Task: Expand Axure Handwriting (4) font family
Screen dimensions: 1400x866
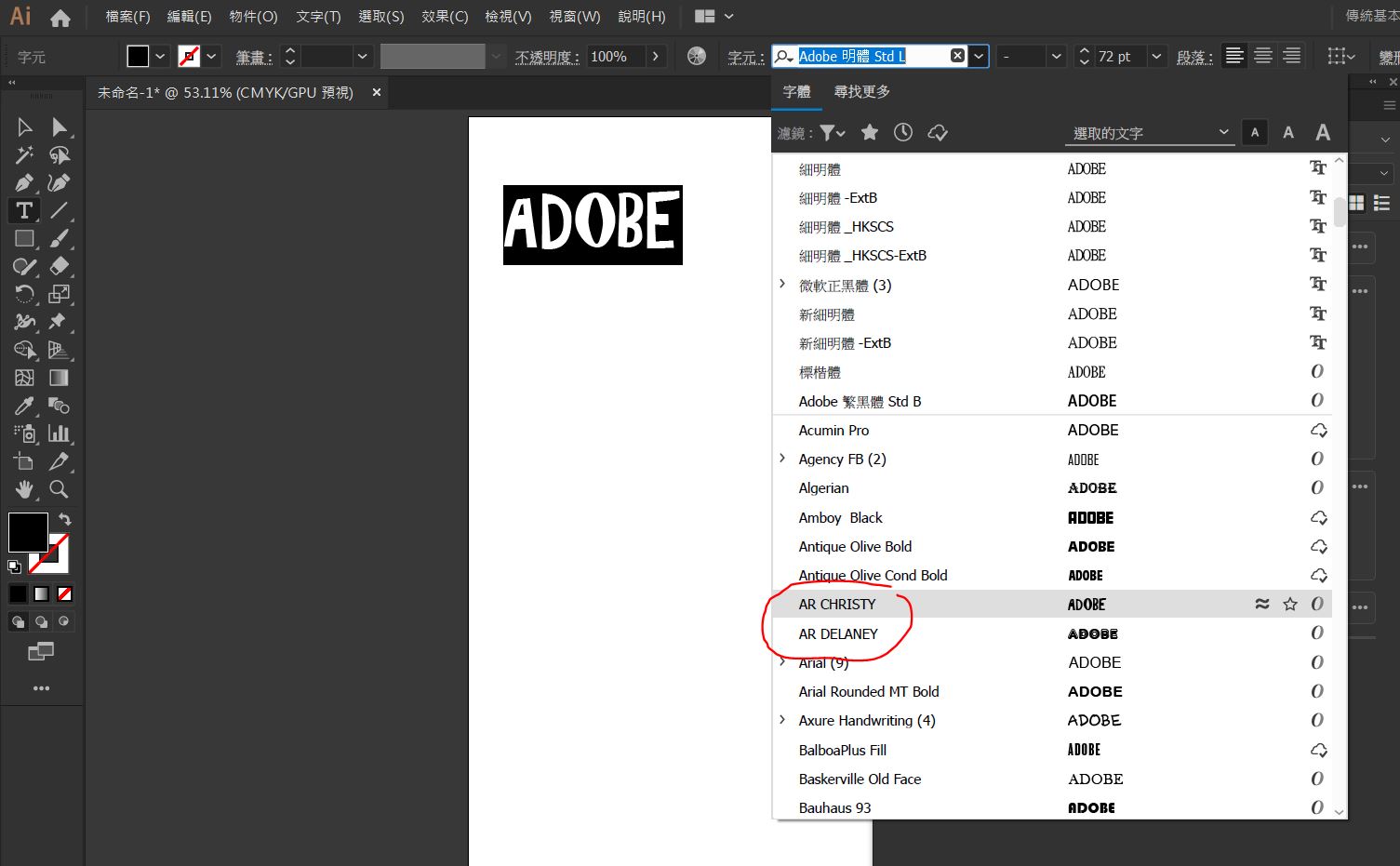Action: tap(782, 720)
